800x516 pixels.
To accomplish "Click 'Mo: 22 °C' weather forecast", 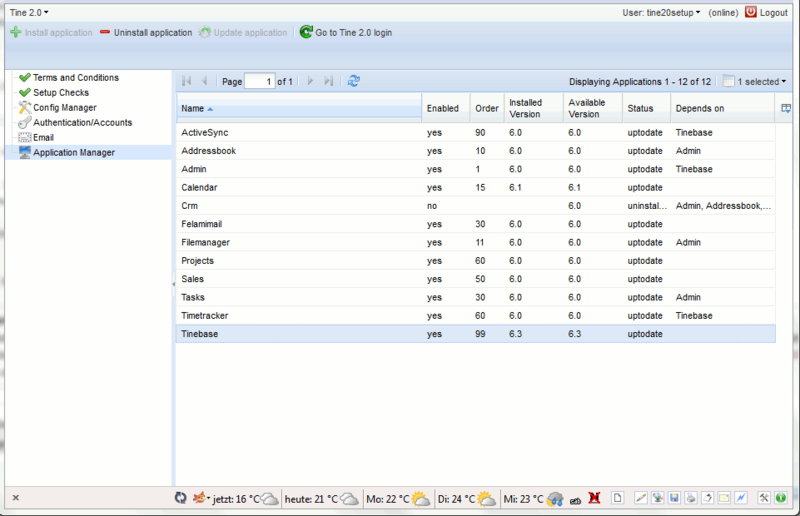I will click(398, 499).
